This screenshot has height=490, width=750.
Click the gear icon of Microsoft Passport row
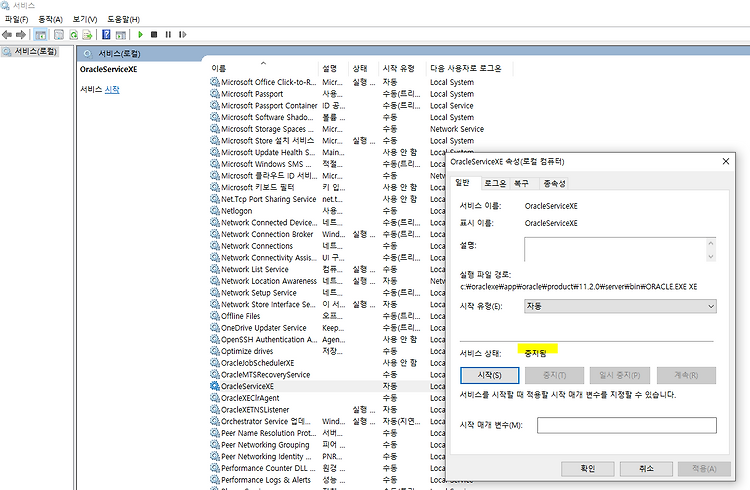click(214, 94)
